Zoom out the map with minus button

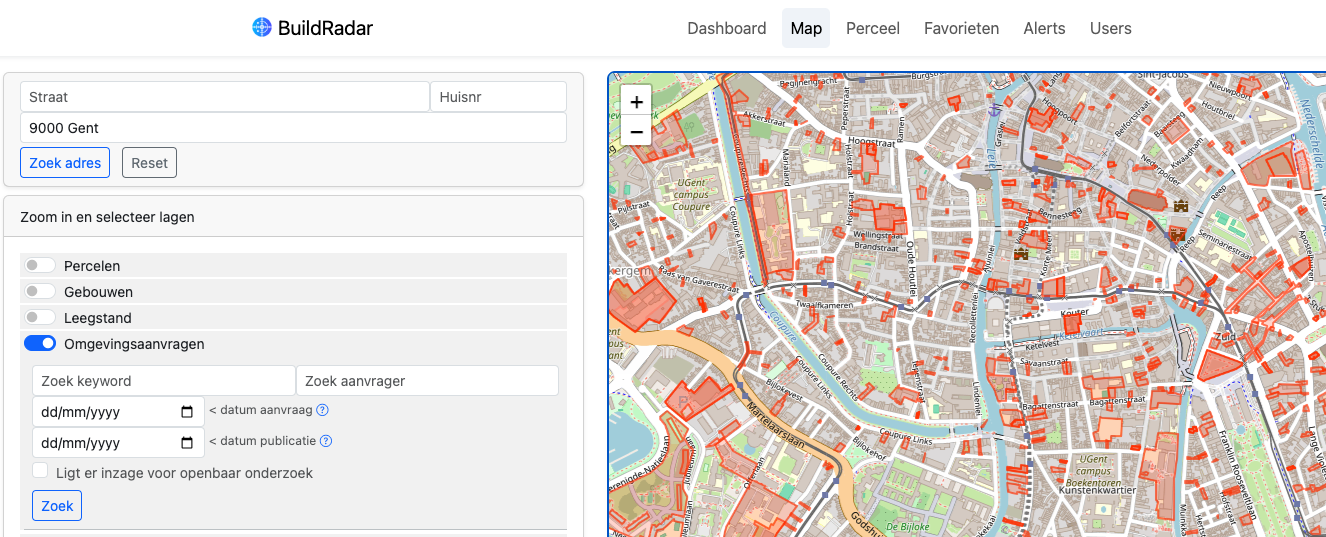636,132
